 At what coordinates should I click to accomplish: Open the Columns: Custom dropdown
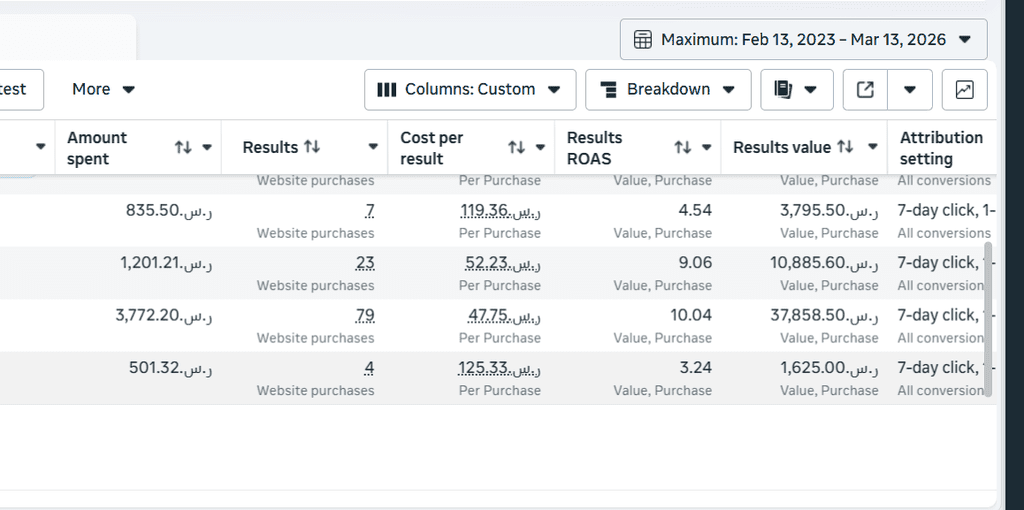(470, 89)
